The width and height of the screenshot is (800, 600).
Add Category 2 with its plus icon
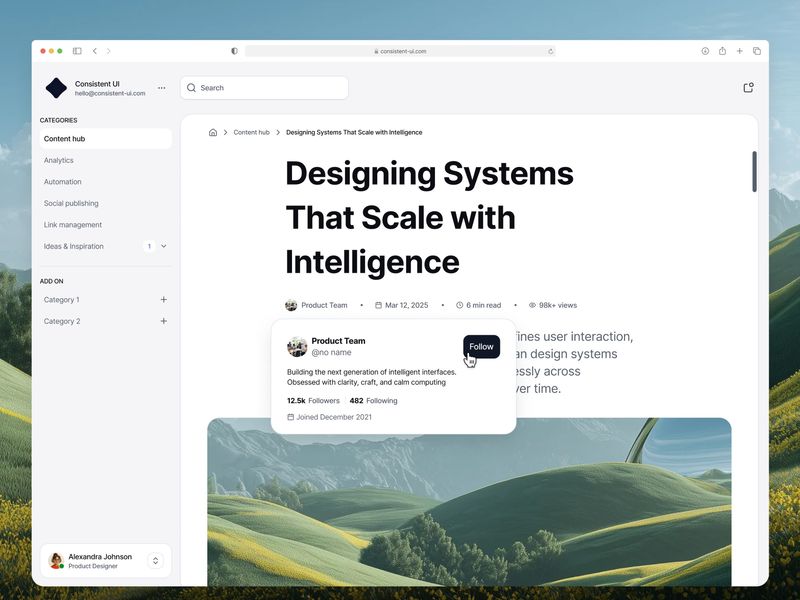click(x=163, y=321)
